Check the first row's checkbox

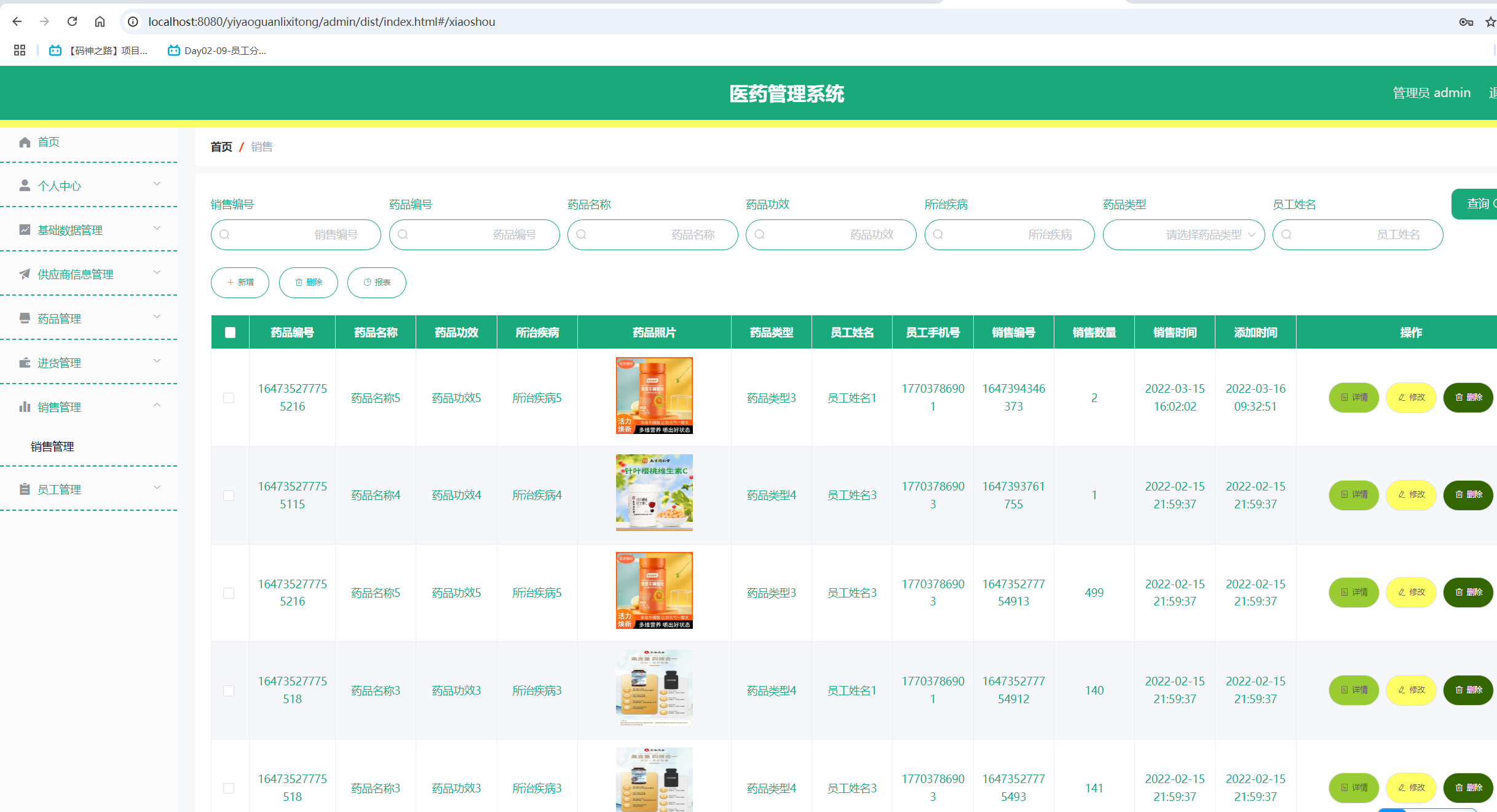229,398
